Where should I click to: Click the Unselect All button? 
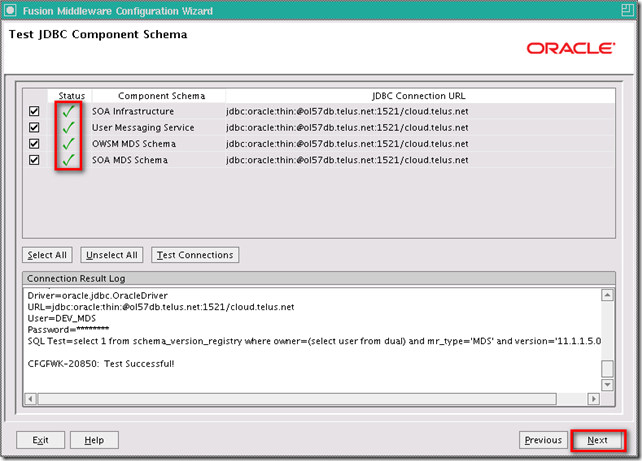112,255
